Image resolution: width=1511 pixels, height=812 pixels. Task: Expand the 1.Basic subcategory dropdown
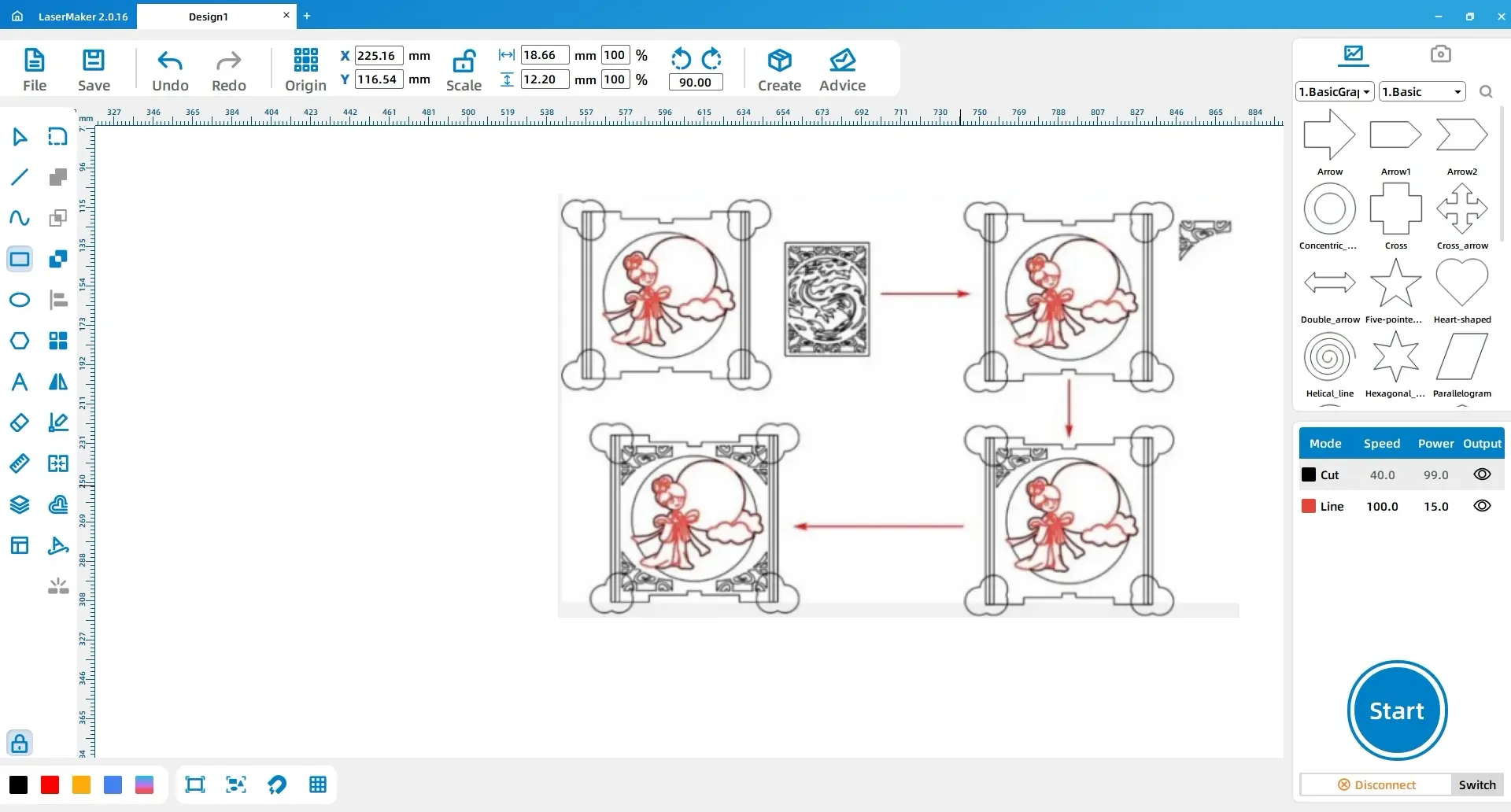[x=1422, y=92]
